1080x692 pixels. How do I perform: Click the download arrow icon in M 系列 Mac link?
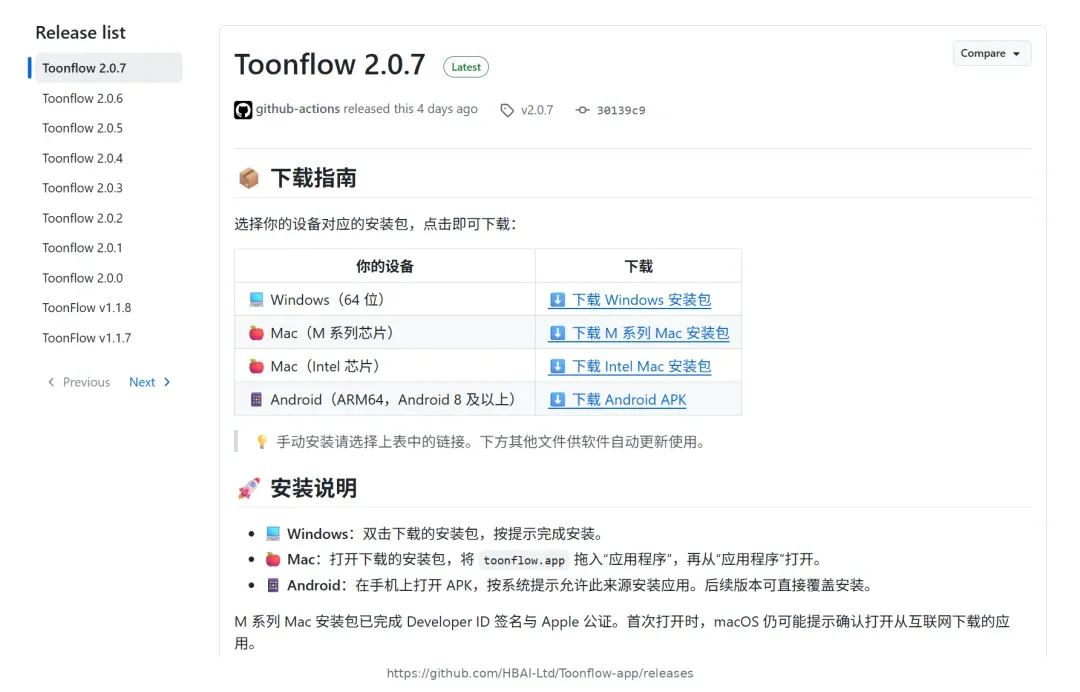[557, 333]
